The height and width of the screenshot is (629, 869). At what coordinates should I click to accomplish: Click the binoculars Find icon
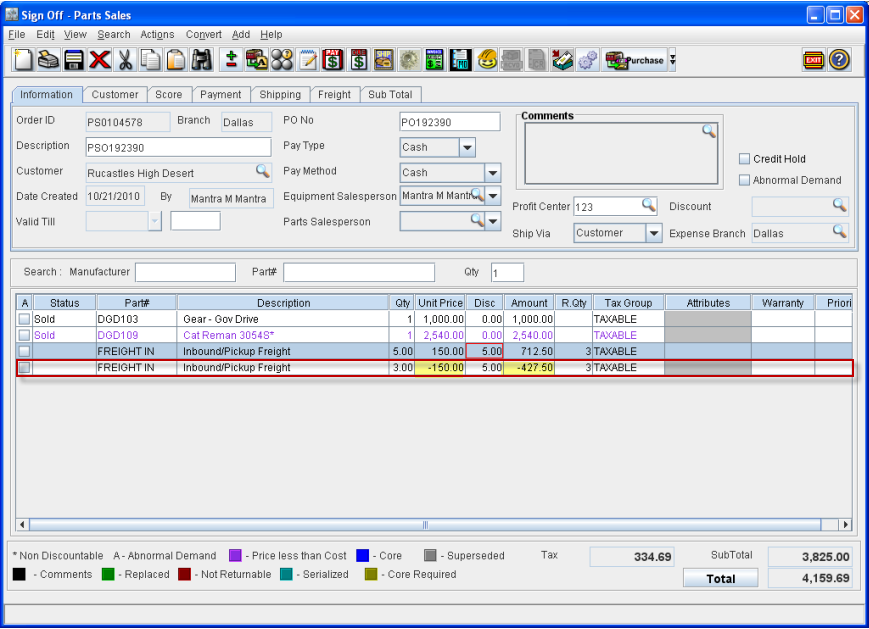(x=202, y=60)
